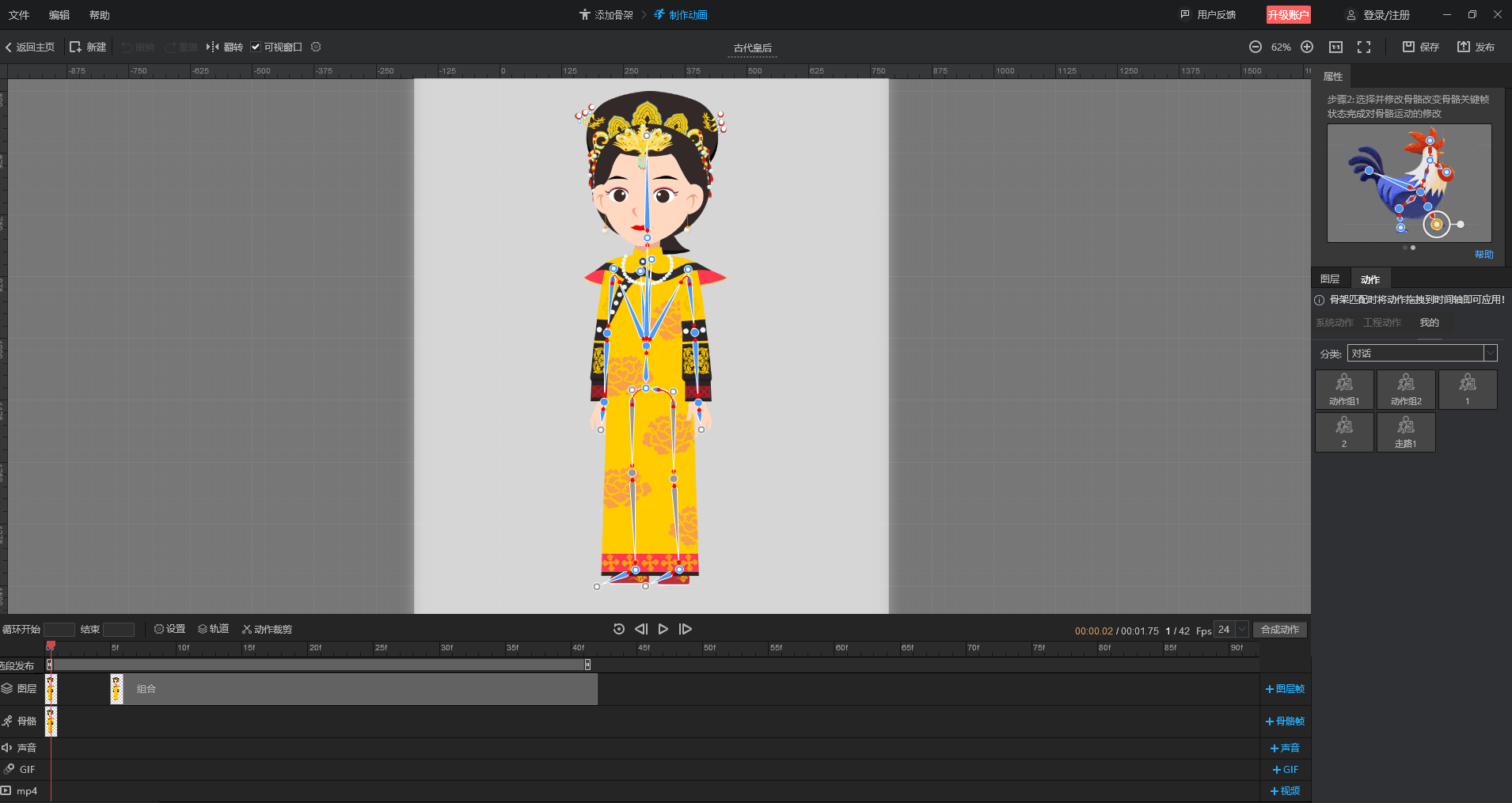Select the first keyframe on 骨骼 track

point(51,722)
